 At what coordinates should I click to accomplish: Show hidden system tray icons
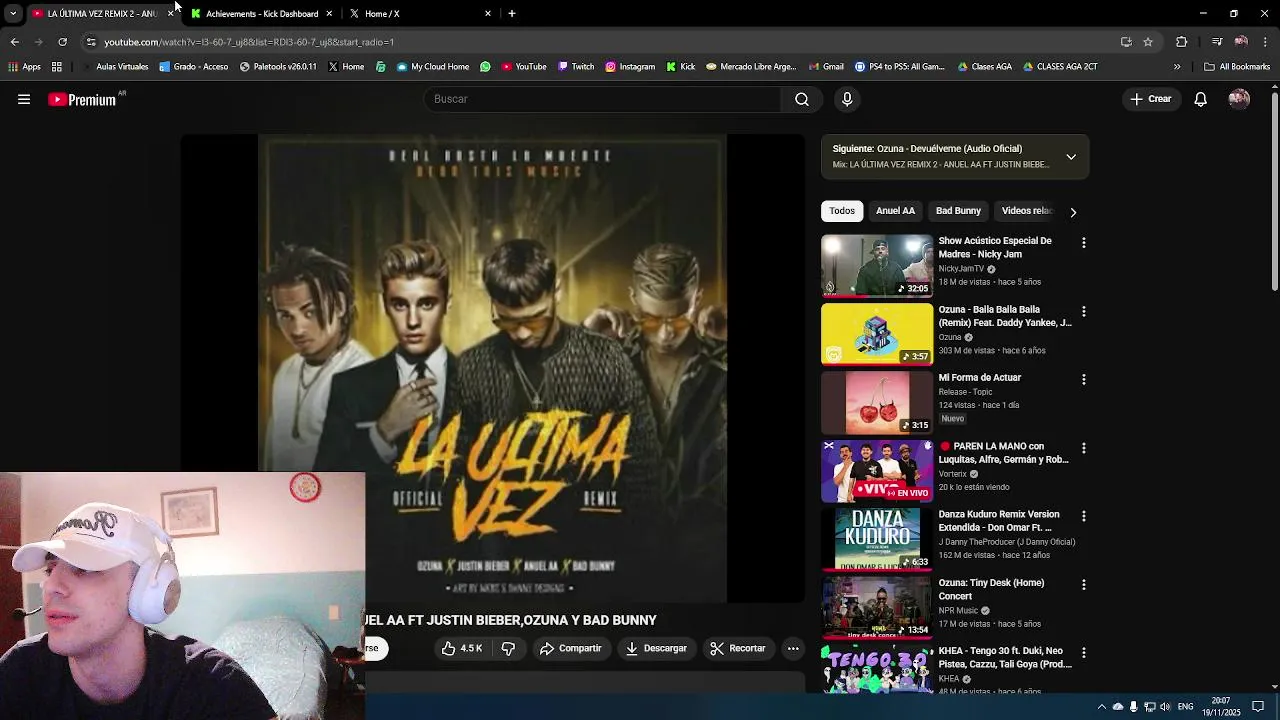pos(1102,707)
